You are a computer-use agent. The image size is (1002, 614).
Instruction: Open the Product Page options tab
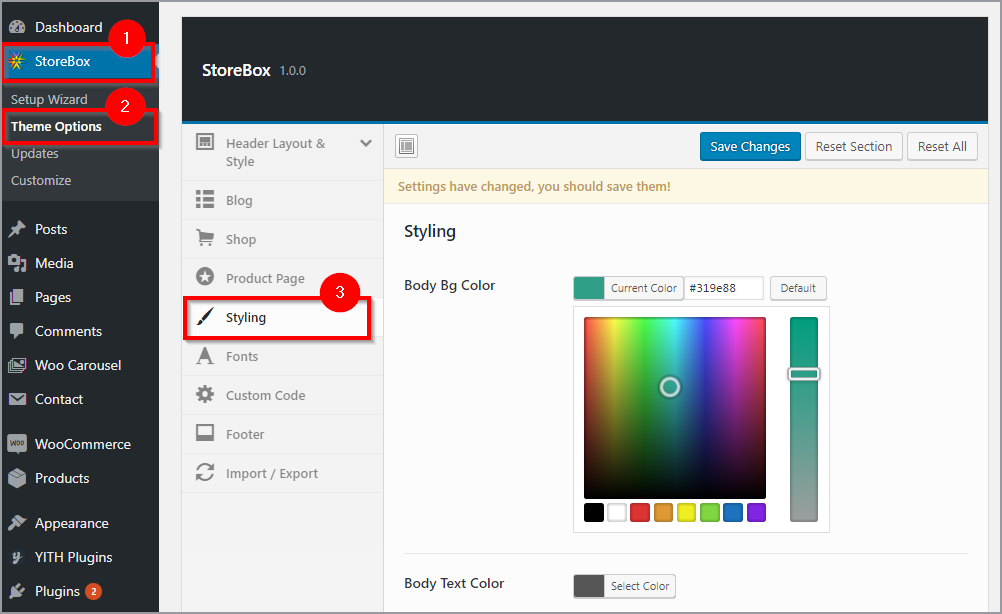(x=283, y=278)
